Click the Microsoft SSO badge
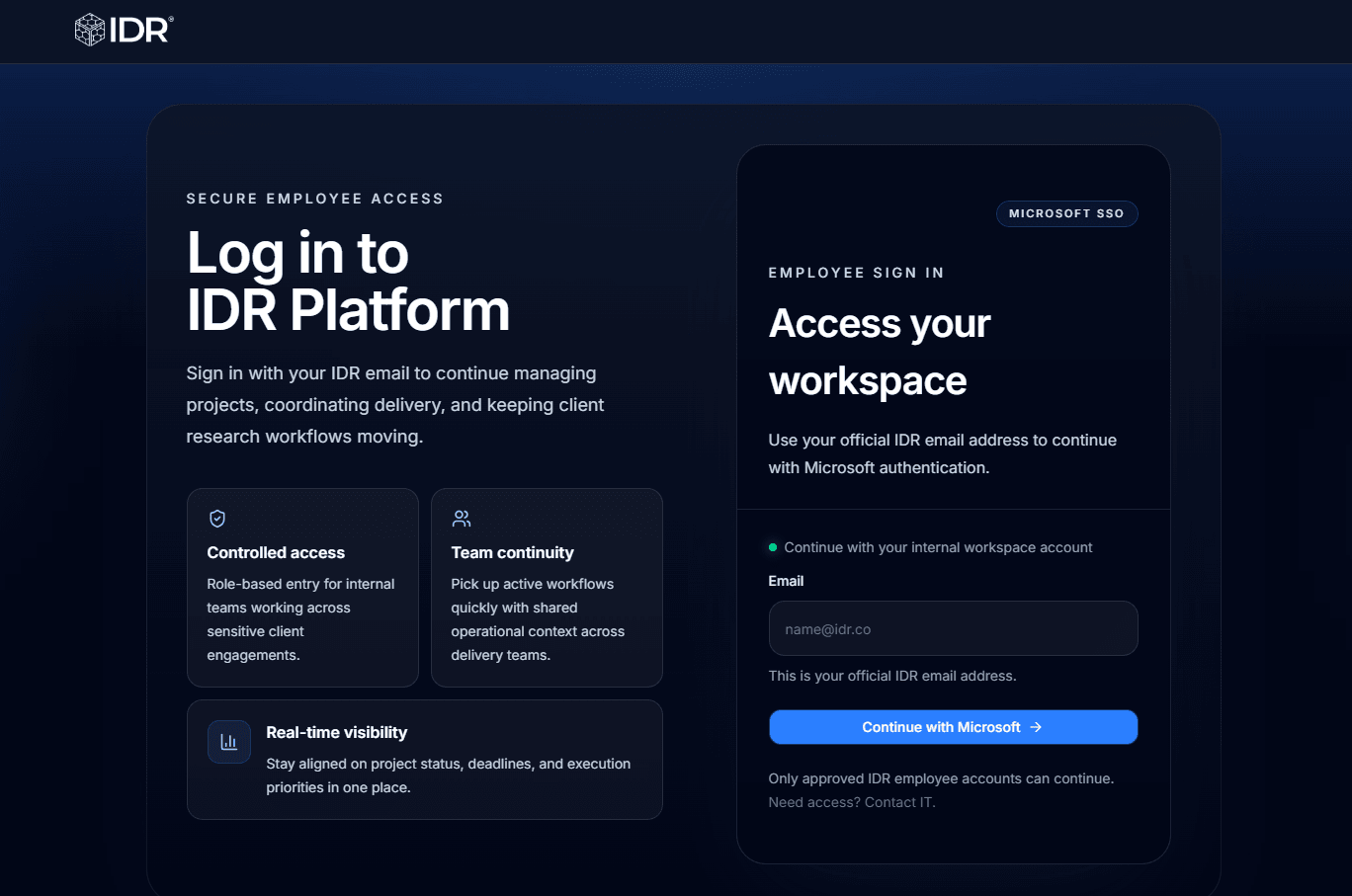 coord(1067,213)
